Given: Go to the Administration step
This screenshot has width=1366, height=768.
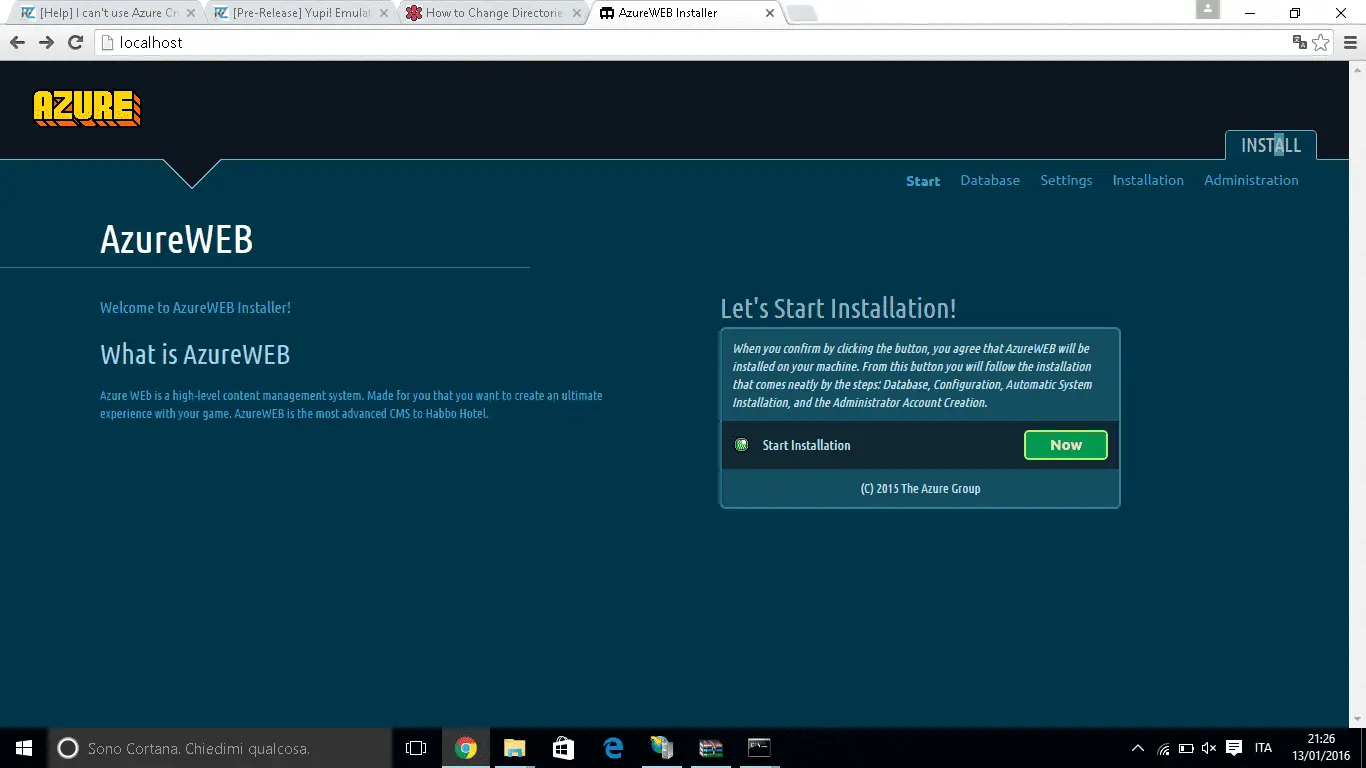Looking at the screenshot, I should click(x=1251, y=180).
